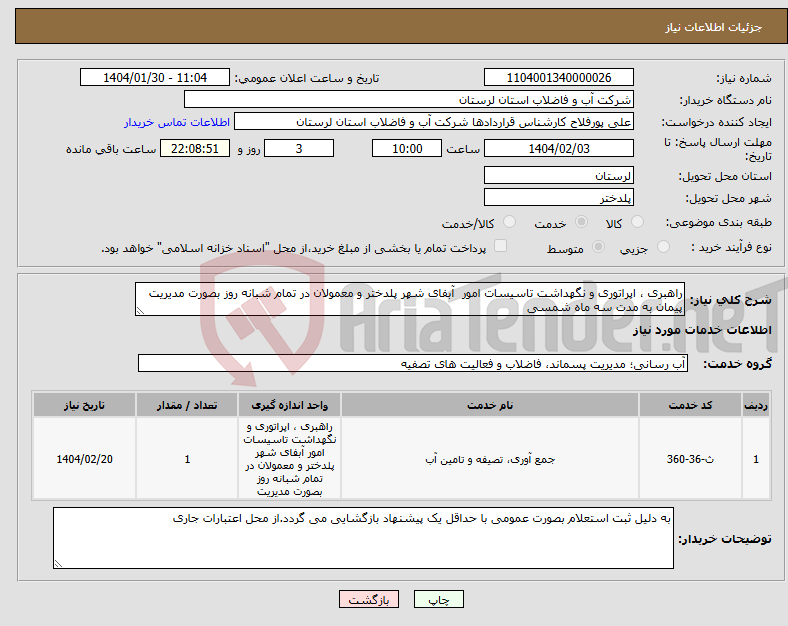Click the بازگشت back button

pos(369,599)
